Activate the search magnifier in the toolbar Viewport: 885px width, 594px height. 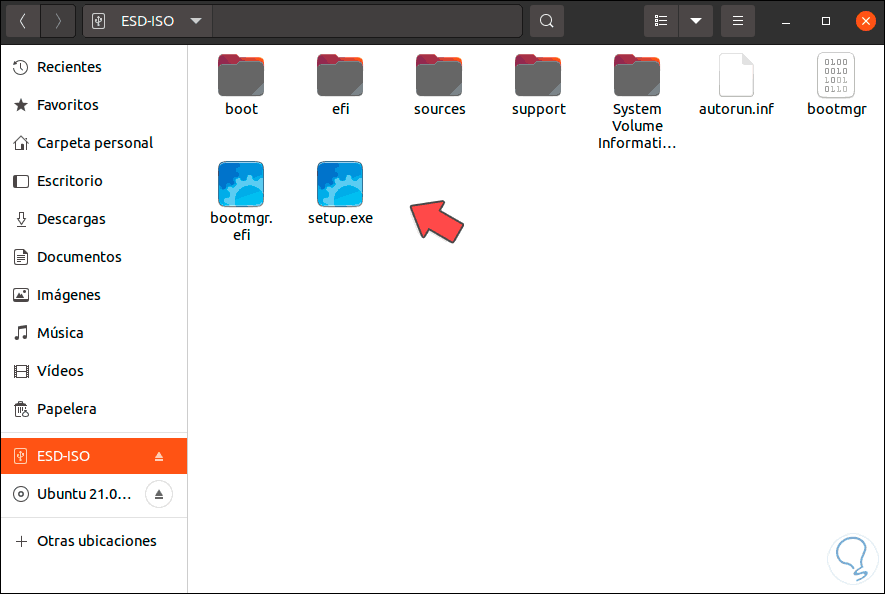pyautogui.click(x=546, y=20)
